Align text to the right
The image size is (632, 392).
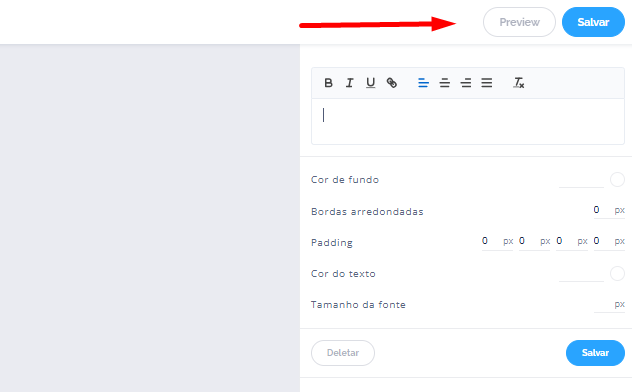(466, 83)
